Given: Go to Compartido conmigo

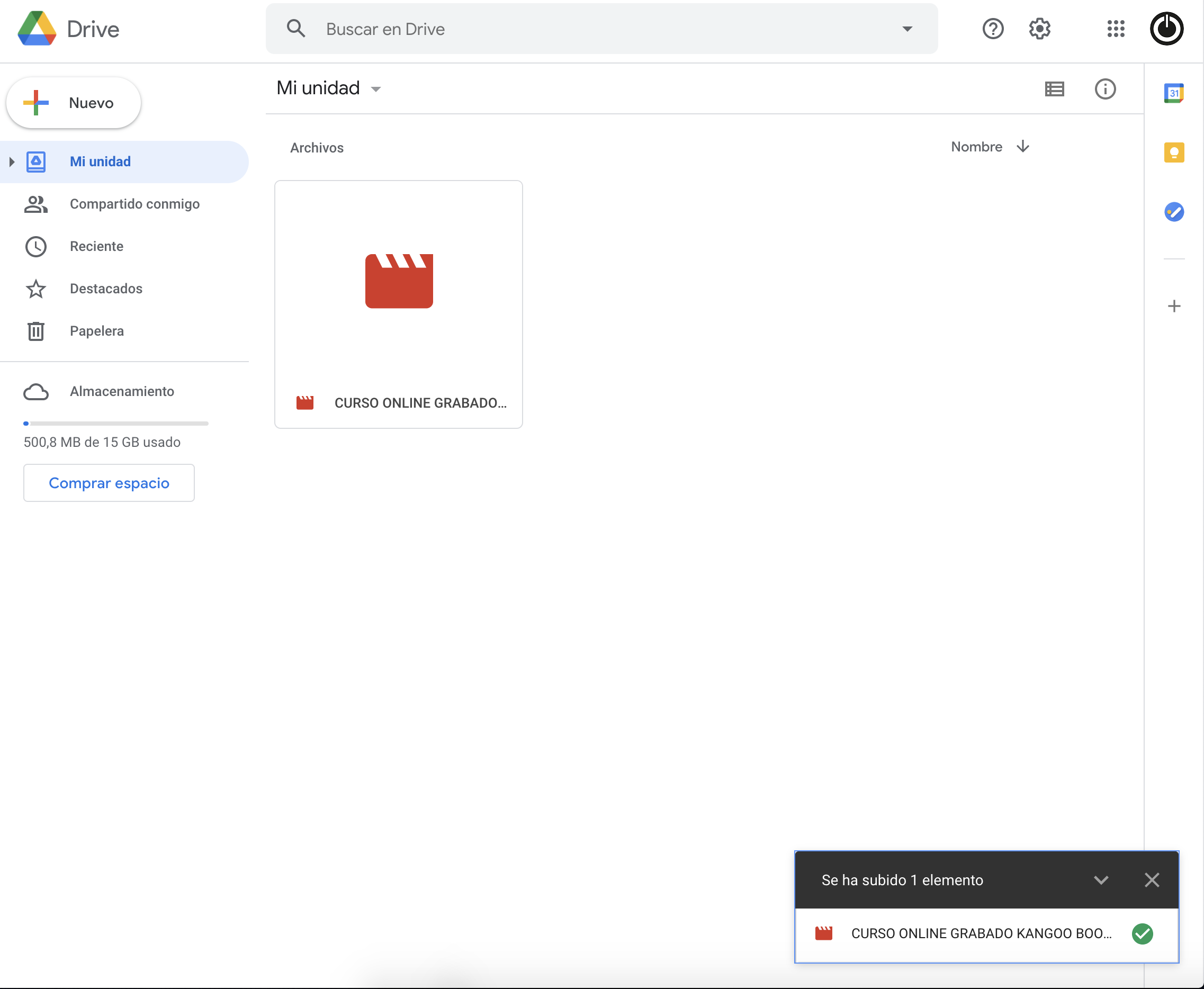Looking at the screenshot, I should click(134, 204).
